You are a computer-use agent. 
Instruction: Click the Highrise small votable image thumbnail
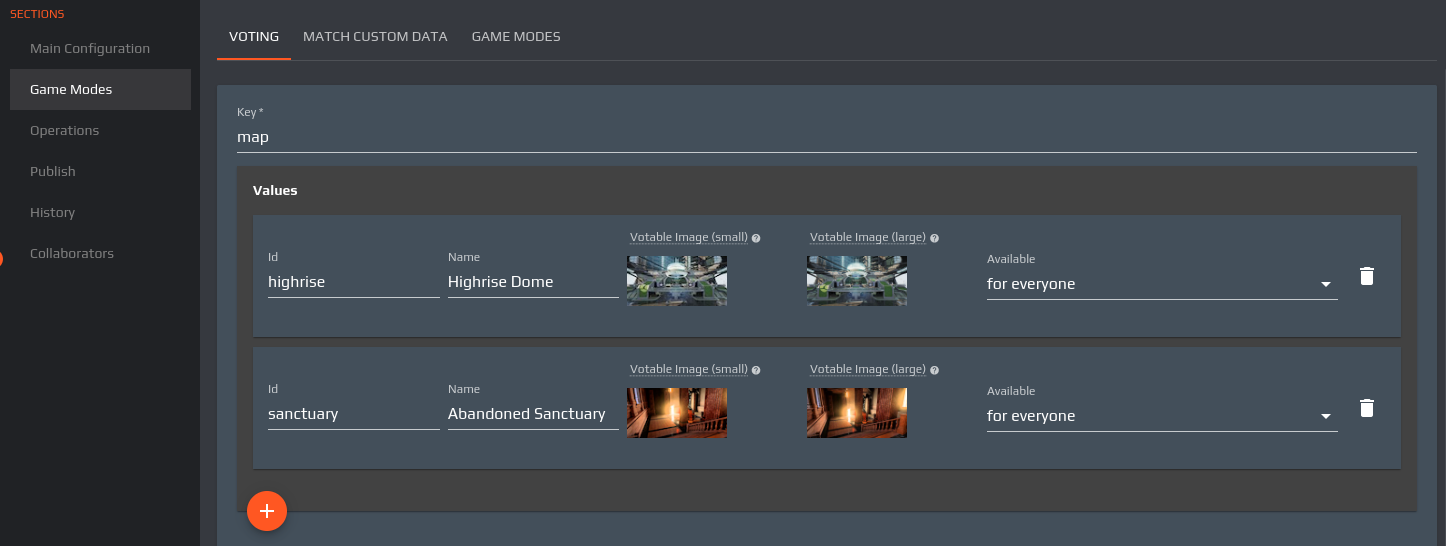point(677,281)
